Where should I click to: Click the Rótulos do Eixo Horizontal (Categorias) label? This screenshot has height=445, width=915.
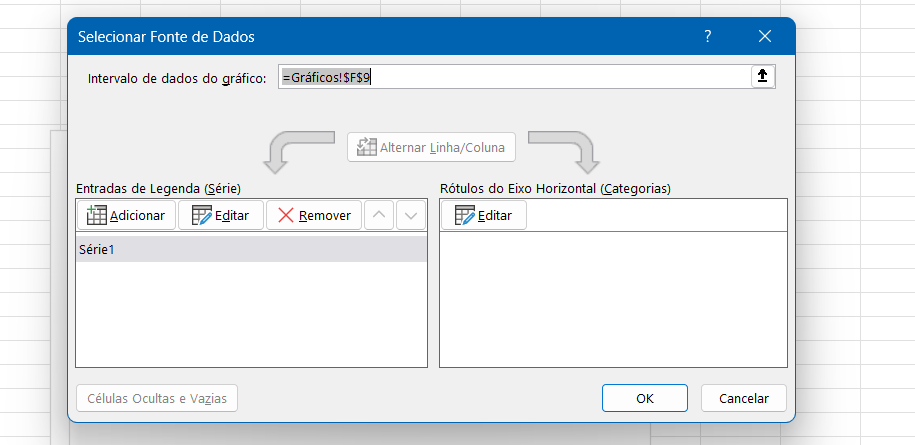point(555,188)
